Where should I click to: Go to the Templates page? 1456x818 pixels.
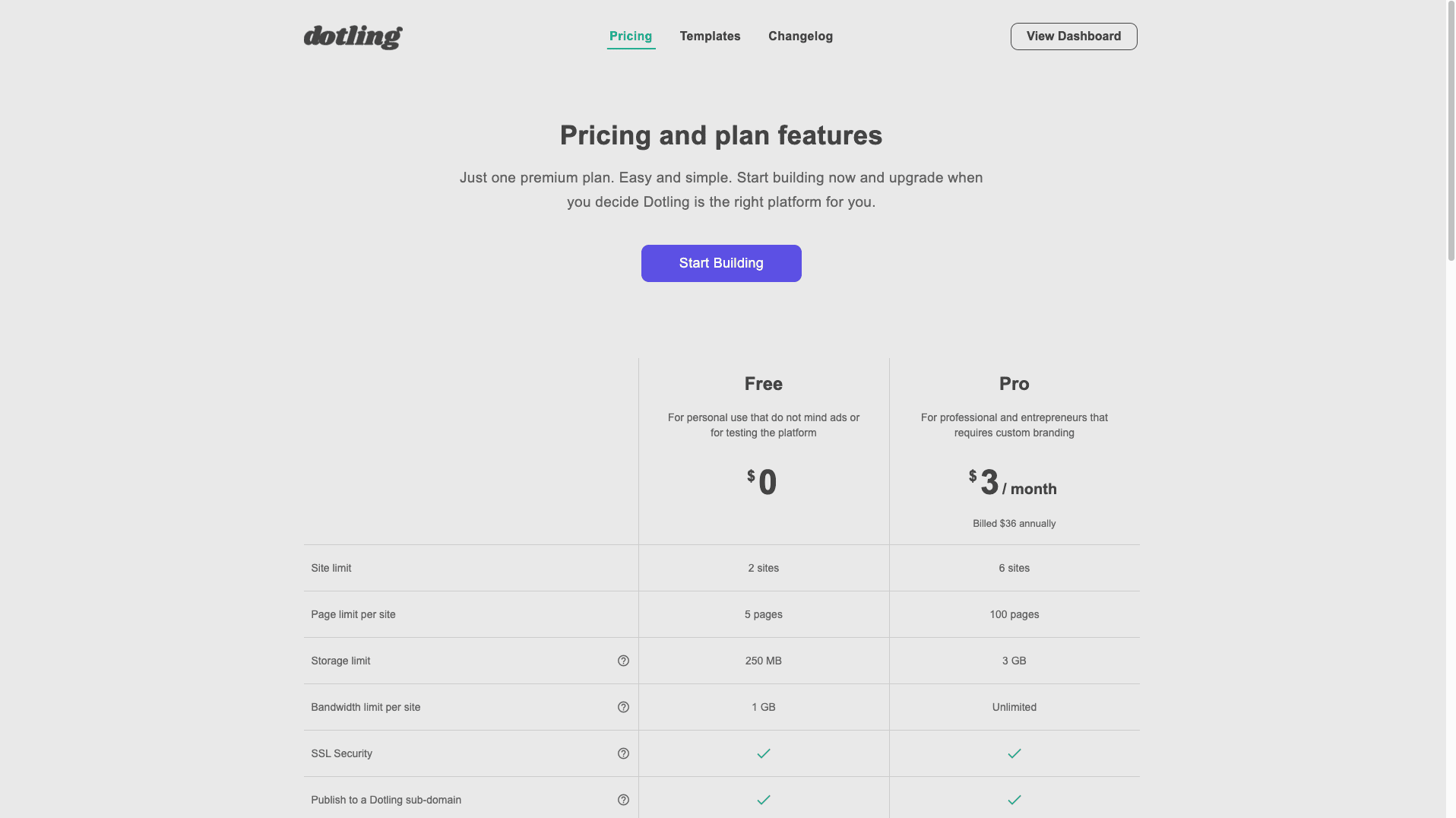(x=710, y=36)
